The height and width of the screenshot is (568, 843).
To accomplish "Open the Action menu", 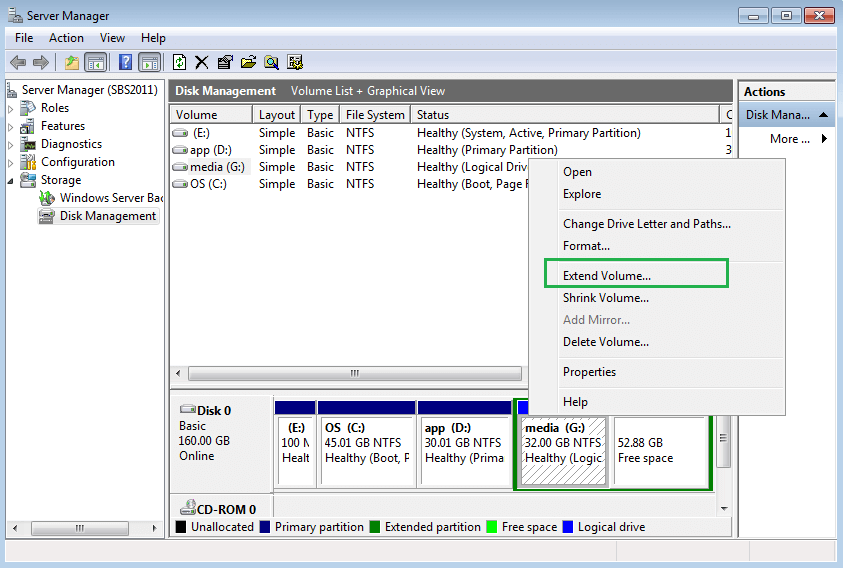I will [x=66, y=38].
